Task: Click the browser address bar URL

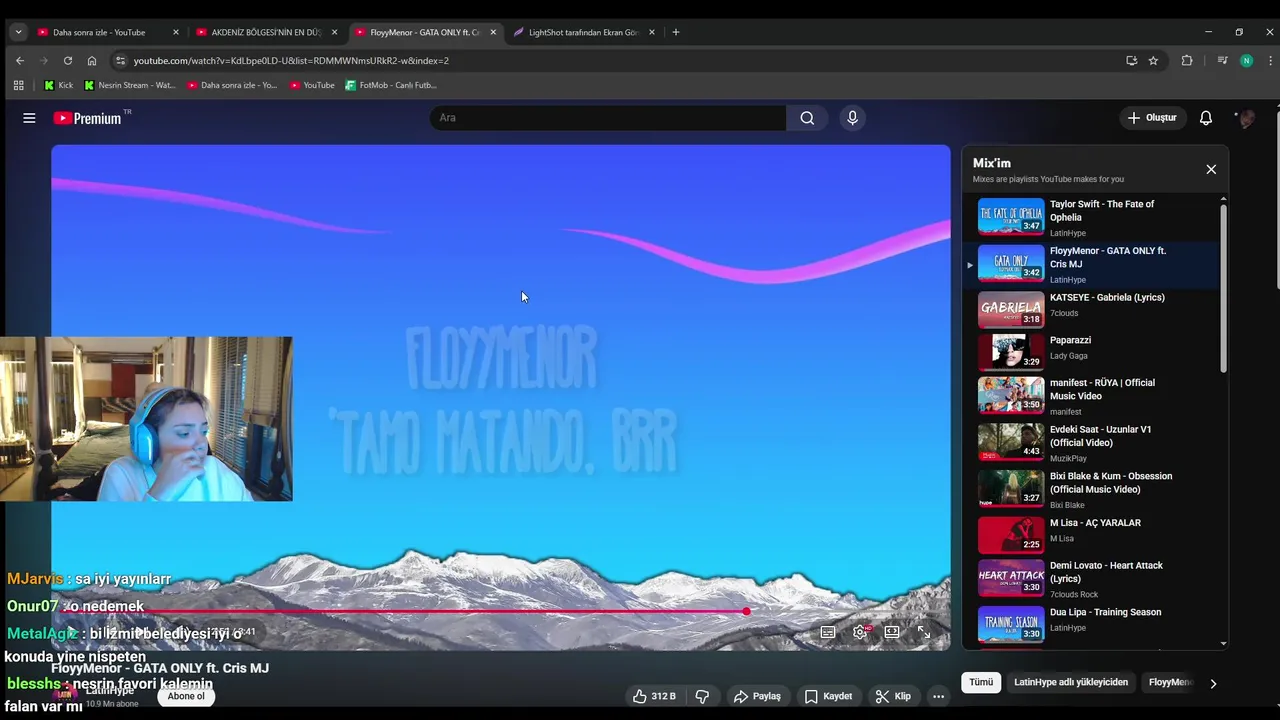Action: [x=291, y=60]
